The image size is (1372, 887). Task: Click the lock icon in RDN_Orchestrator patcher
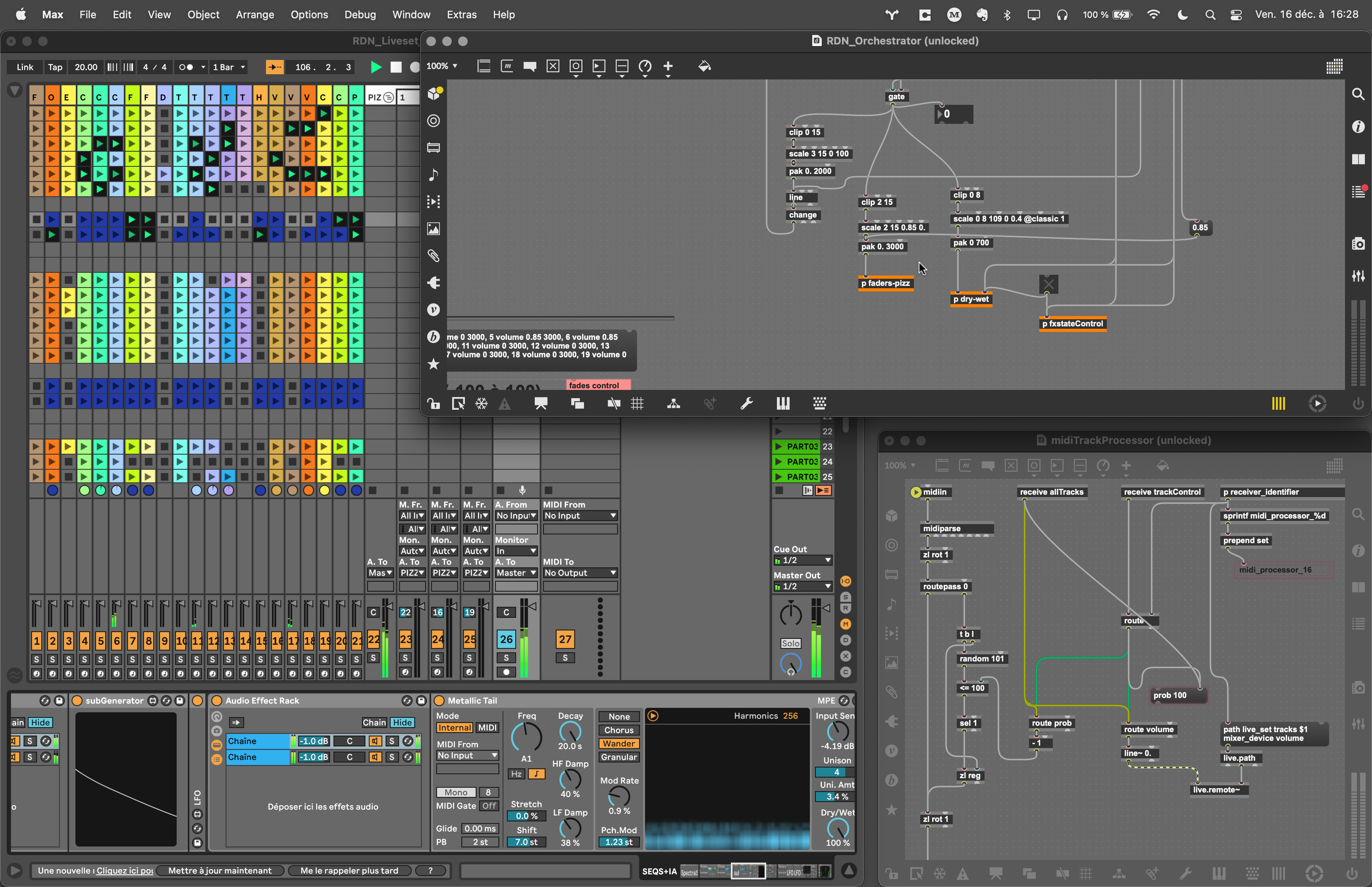coord(434,404)
